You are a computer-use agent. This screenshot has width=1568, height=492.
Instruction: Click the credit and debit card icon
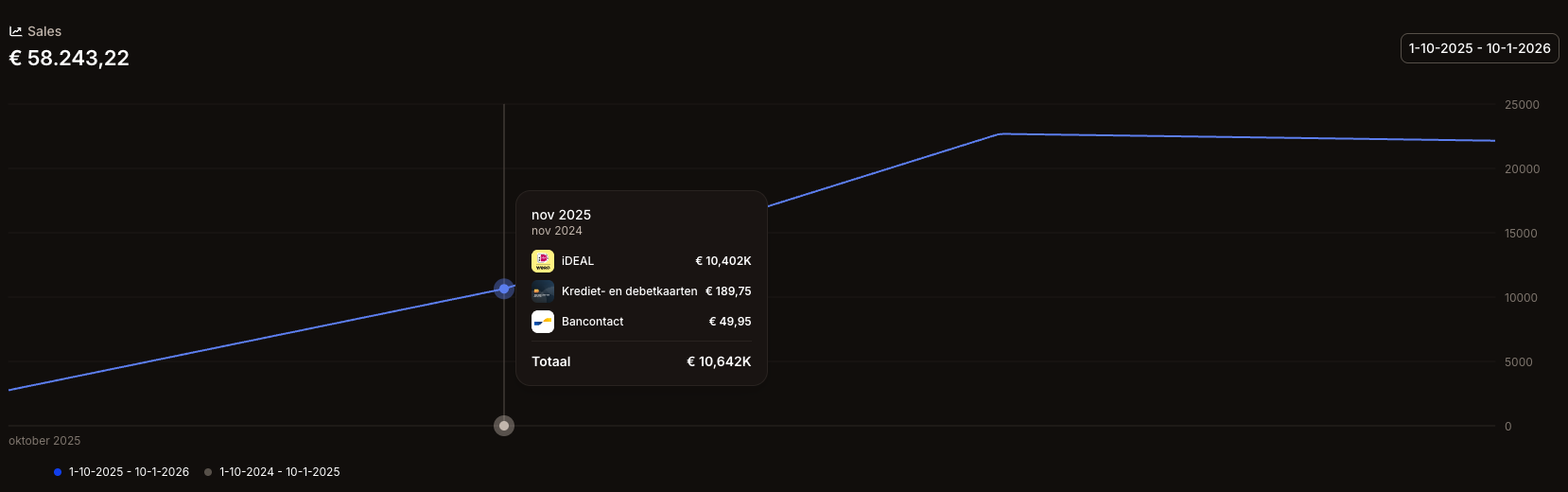(x=543, y=291)
